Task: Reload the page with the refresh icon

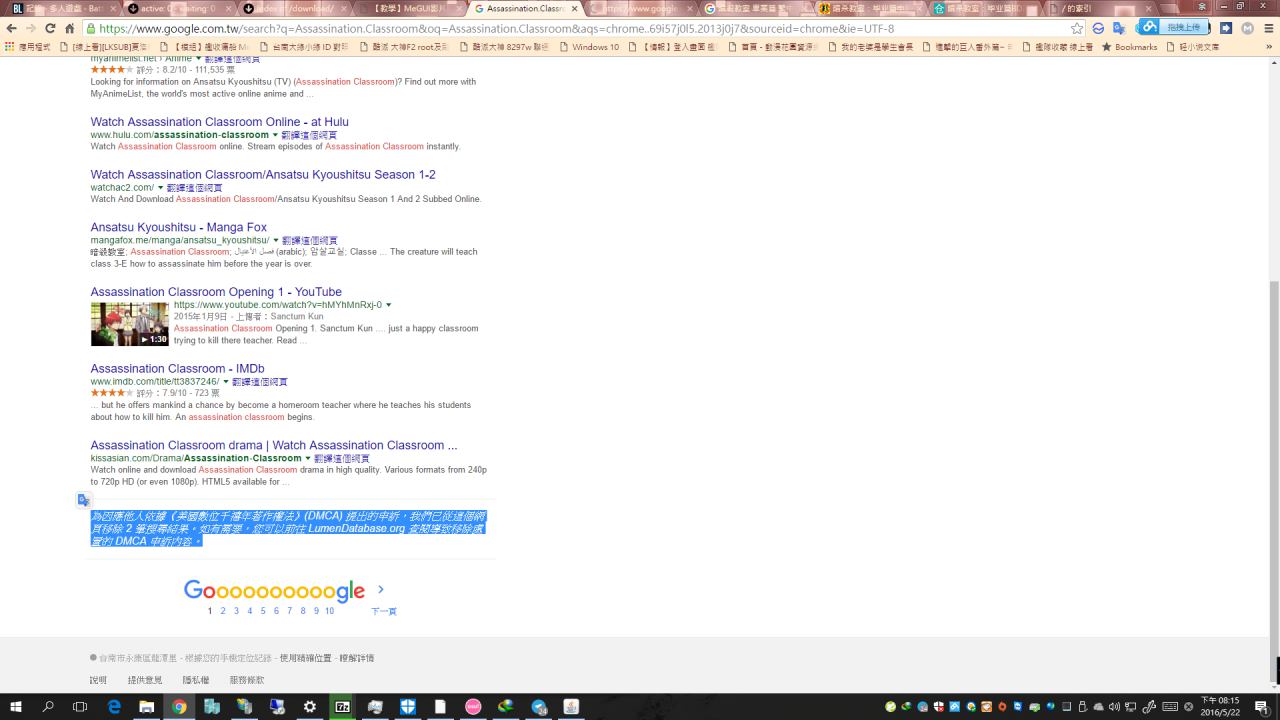Action: coord(50,28)
